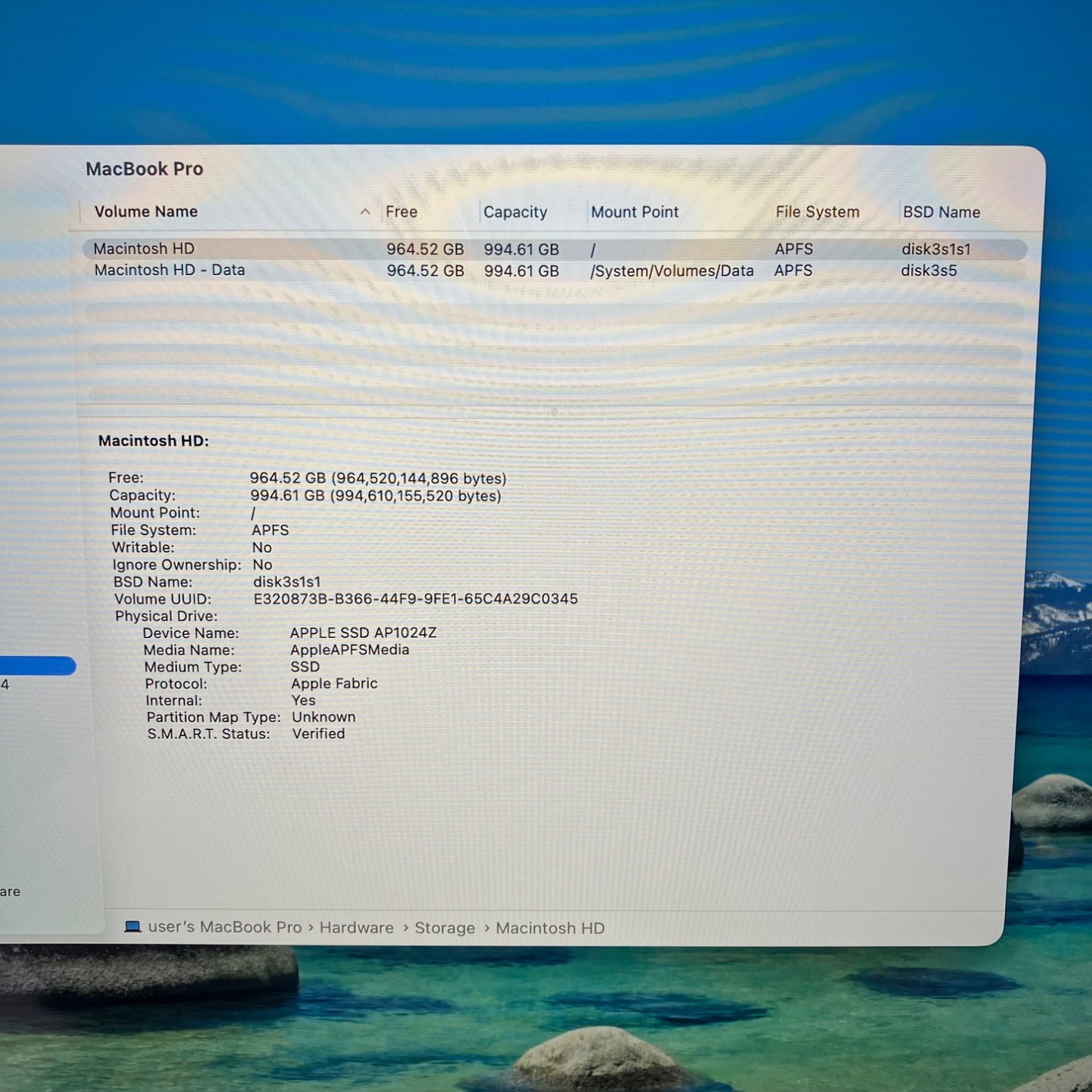Click Macintosh HD in the path bar

[x=550, y=928]
